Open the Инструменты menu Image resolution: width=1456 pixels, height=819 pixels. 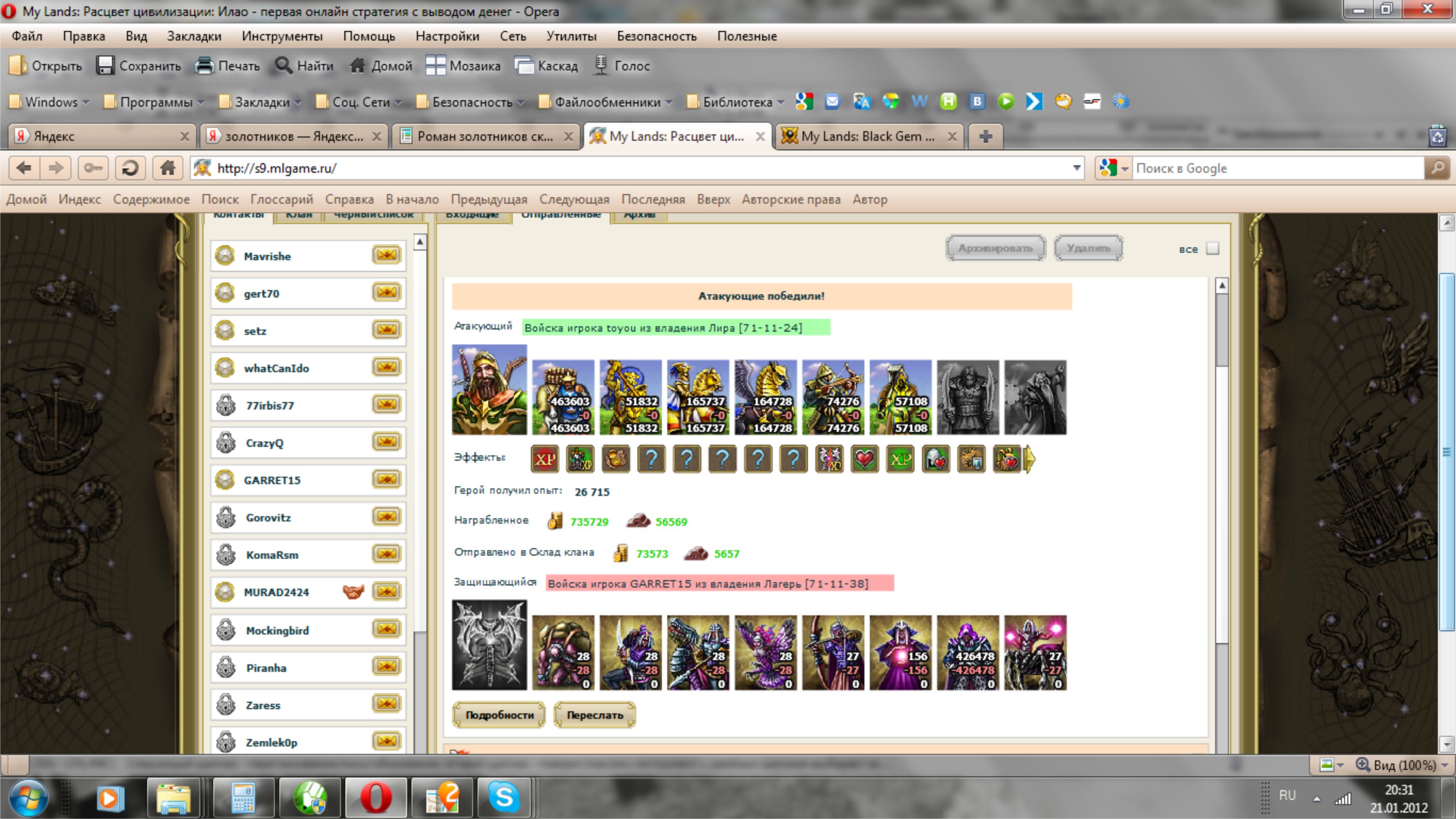282,36
